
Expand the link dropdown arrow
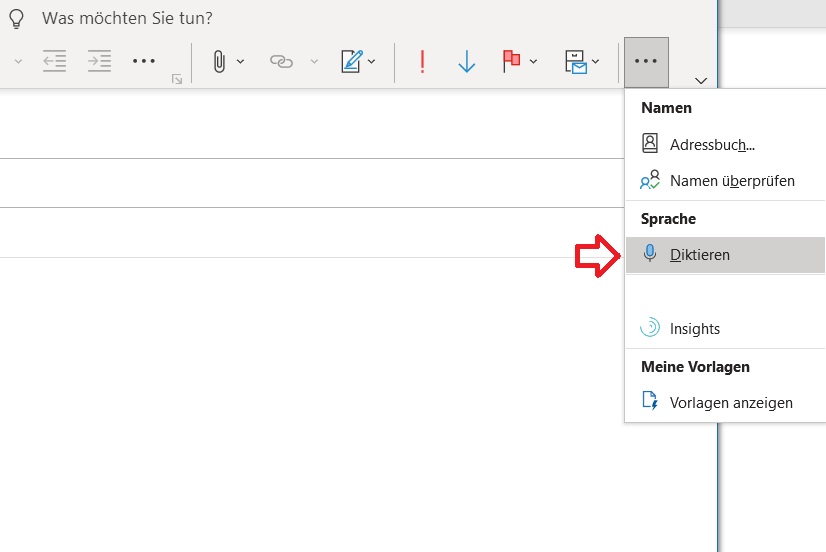(x=314, y=62)
